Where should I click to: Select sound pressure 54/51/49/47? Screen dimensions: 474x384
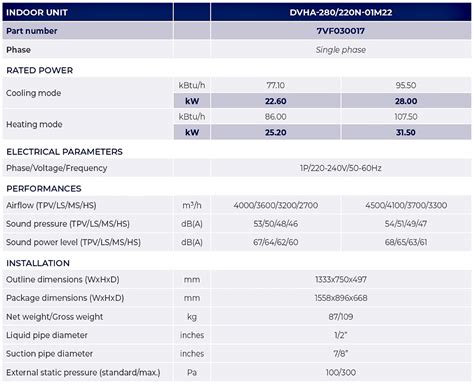click(x=406, y=224)
